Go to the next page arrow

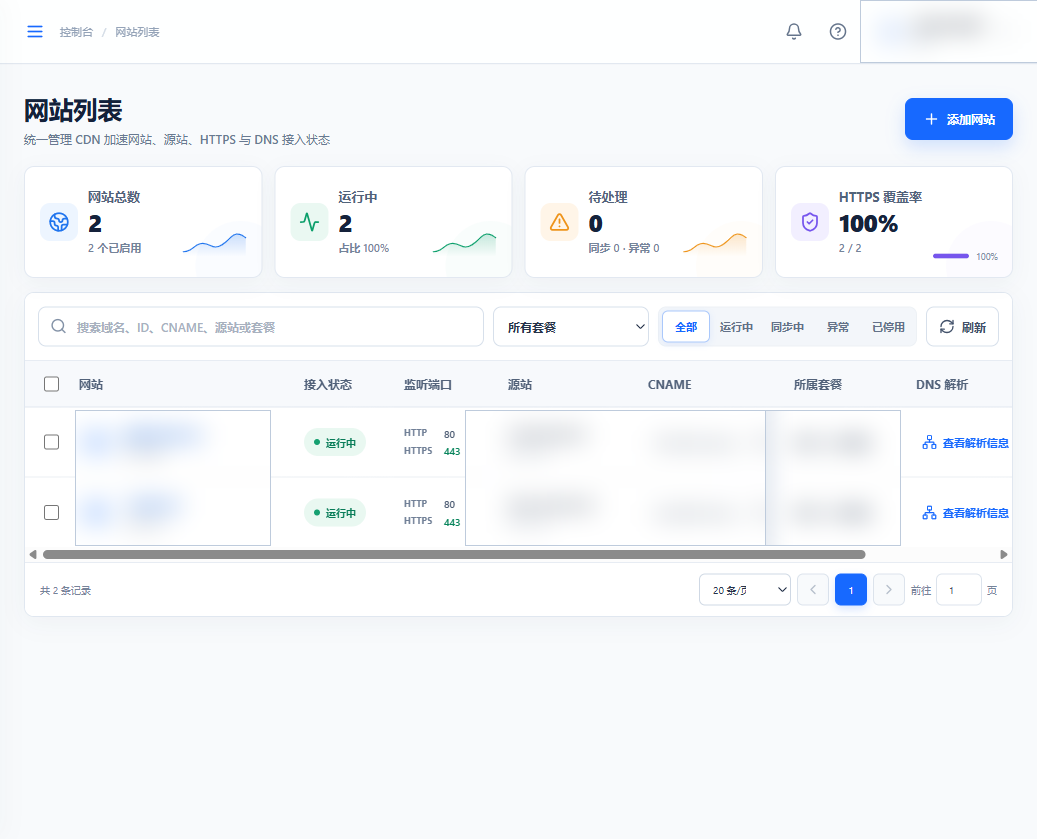tap(889, 590)
